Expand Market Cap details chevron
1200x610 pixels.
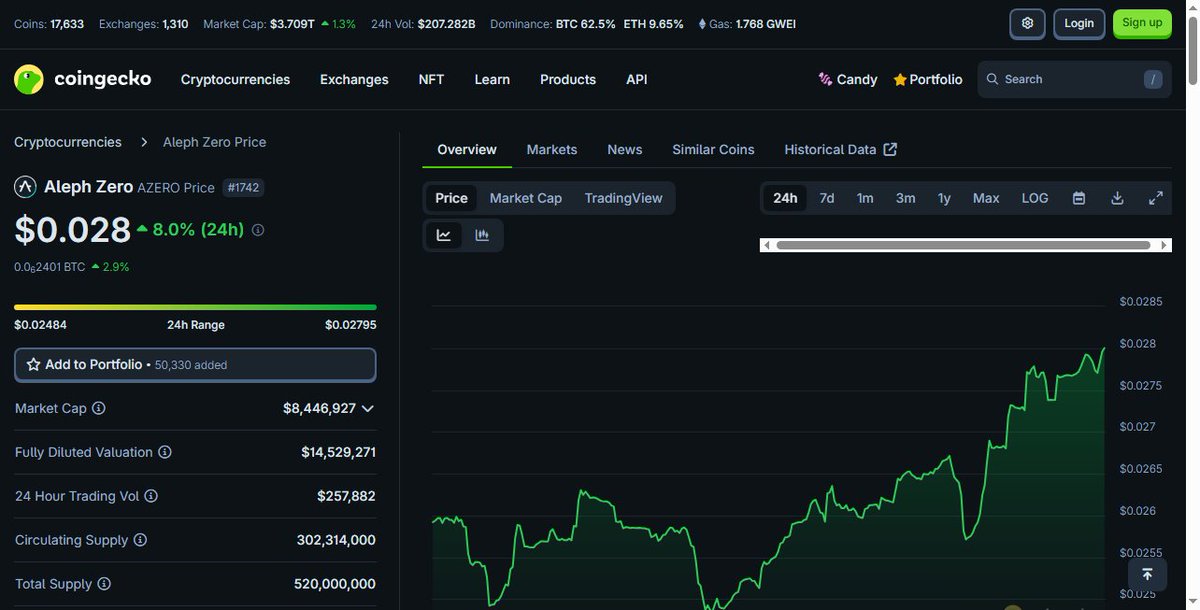pos(368,408)
